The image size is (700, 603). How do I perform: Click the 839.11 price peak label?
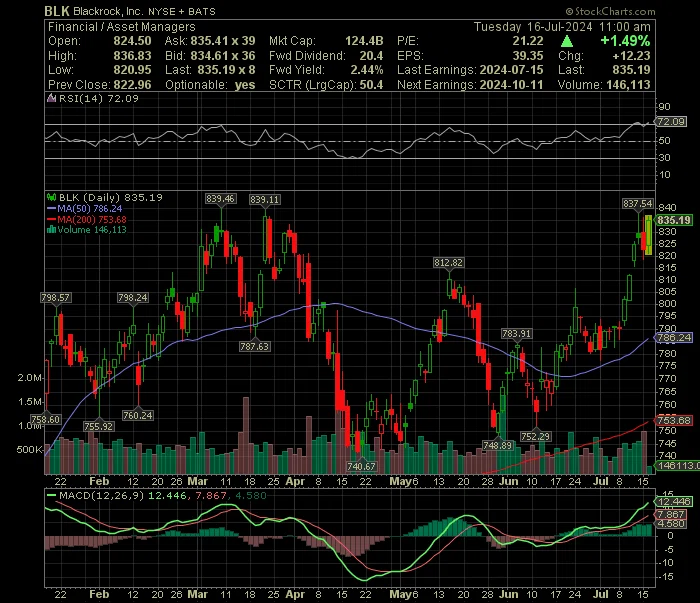pos(265,200)
